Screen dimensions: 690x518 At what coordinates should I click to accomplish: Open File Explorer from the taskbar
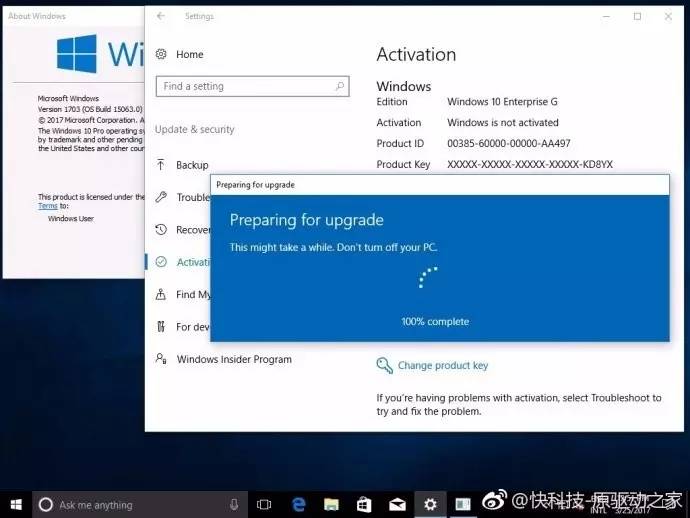point(331,505)
